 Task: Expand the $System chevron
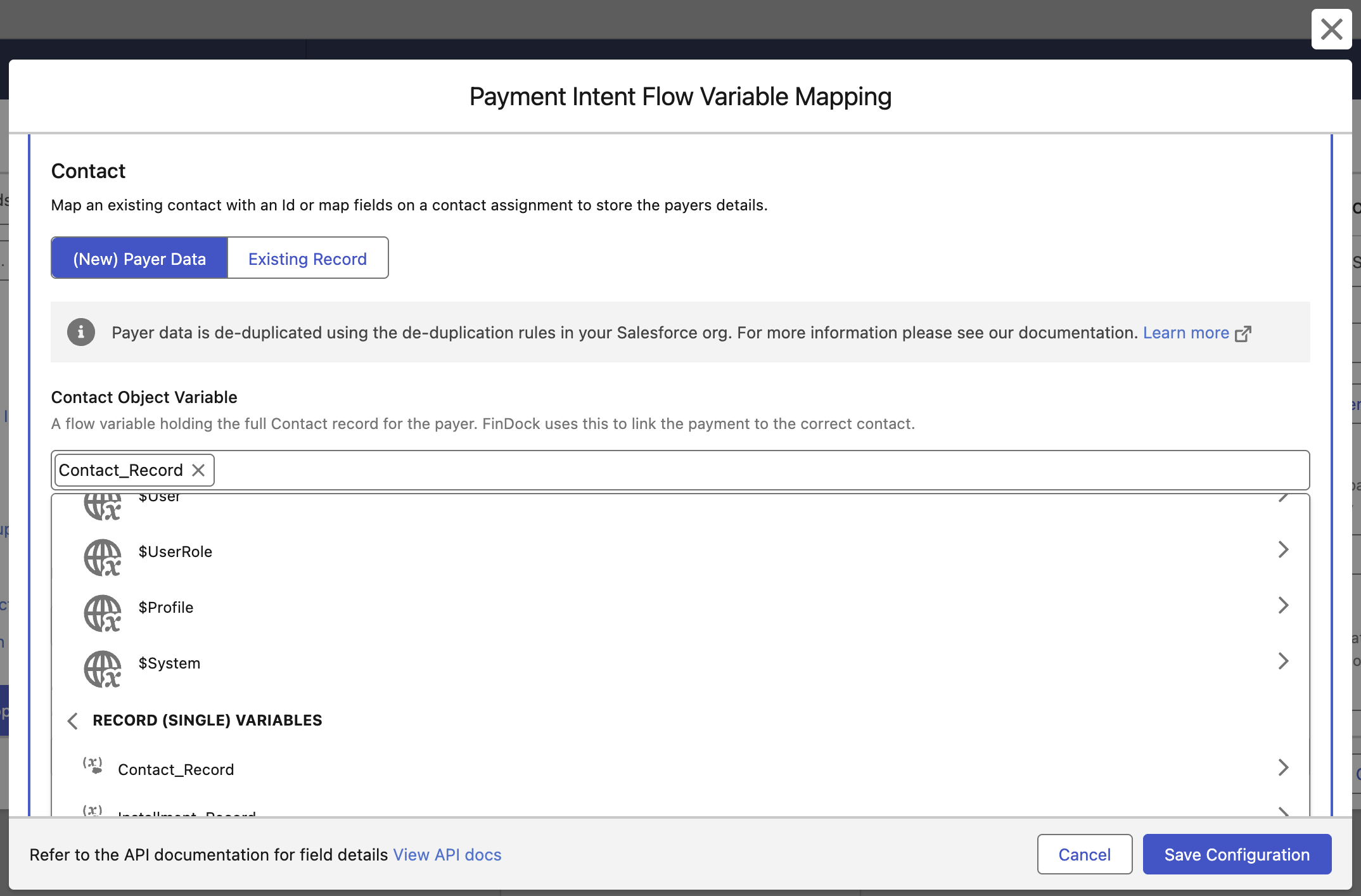(1283, 661)
